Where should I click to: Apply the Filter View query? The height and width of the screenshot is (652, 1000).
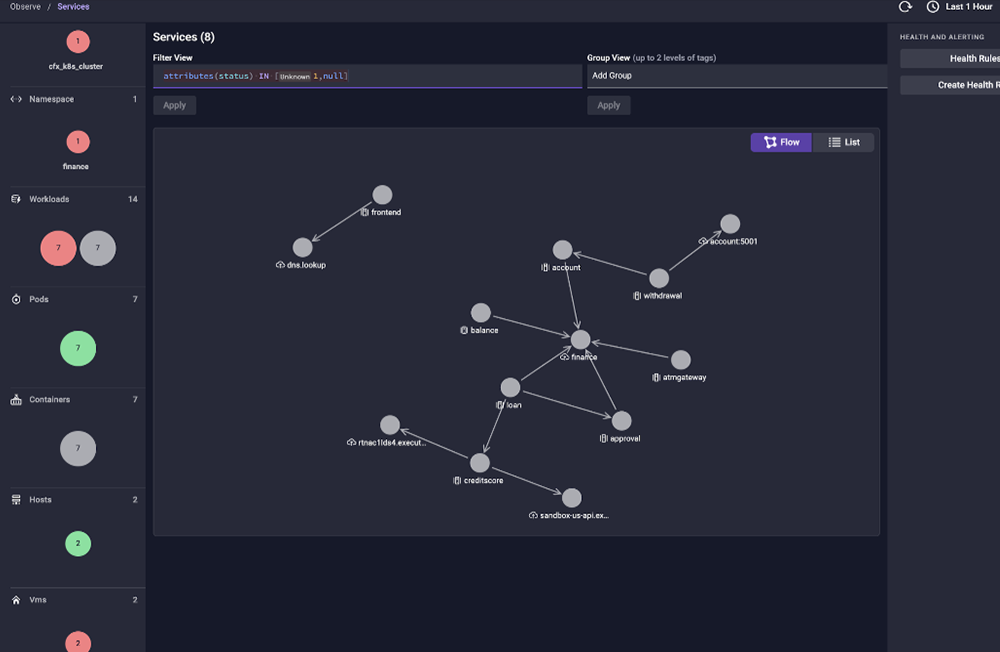174,105
